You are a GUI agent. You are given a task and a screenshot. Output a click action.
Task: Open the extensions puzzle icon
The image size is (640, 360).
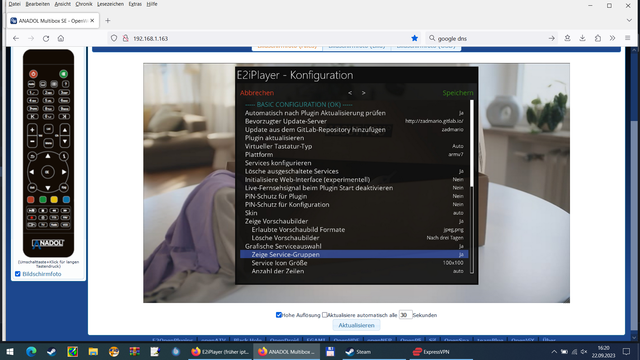tap(598, 38)
